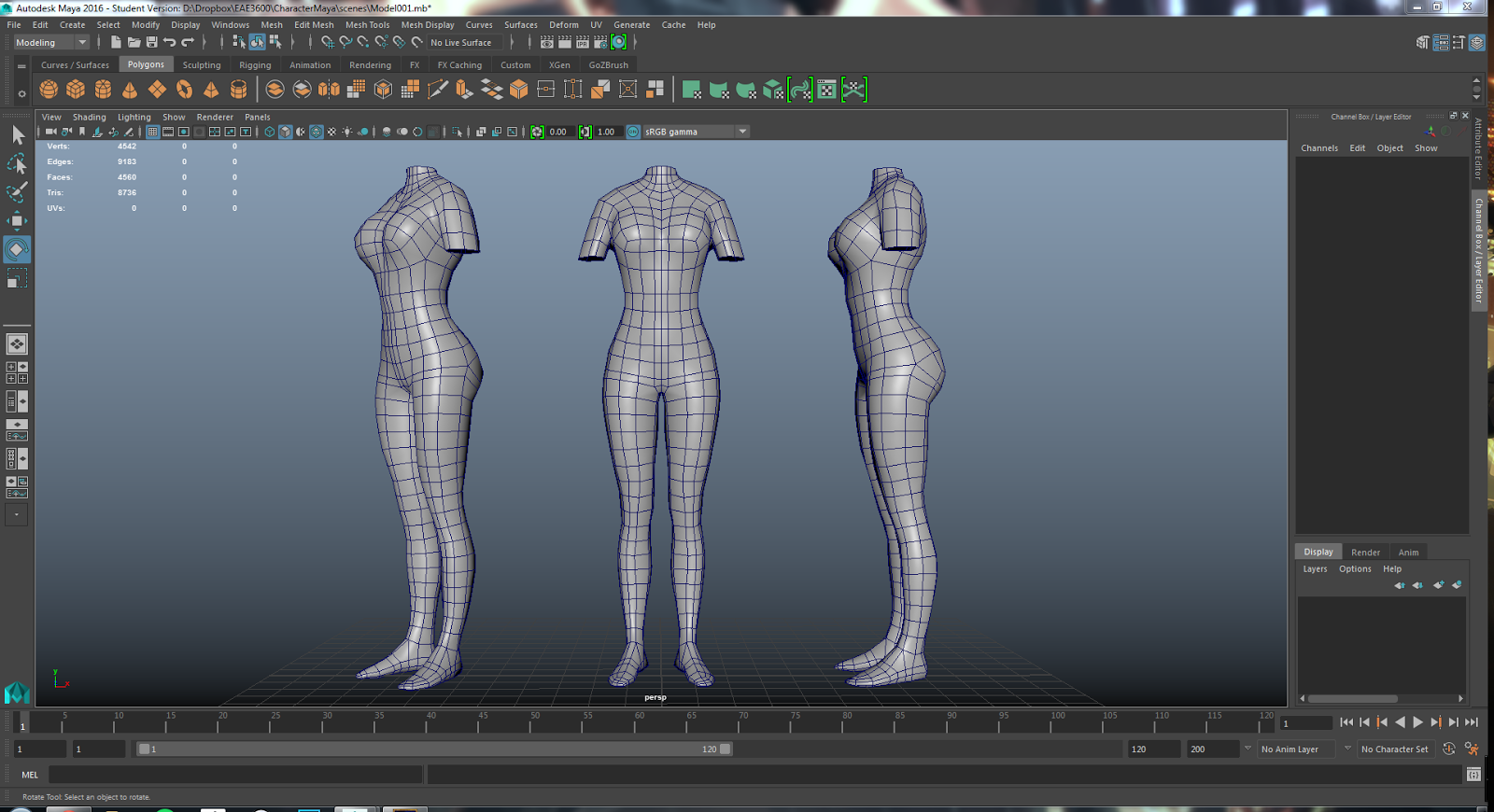The width and height of the screenshot is (1494, 812).
Task: Create a polygon pyramid from the shelf
Action: (x=211, y=90)
